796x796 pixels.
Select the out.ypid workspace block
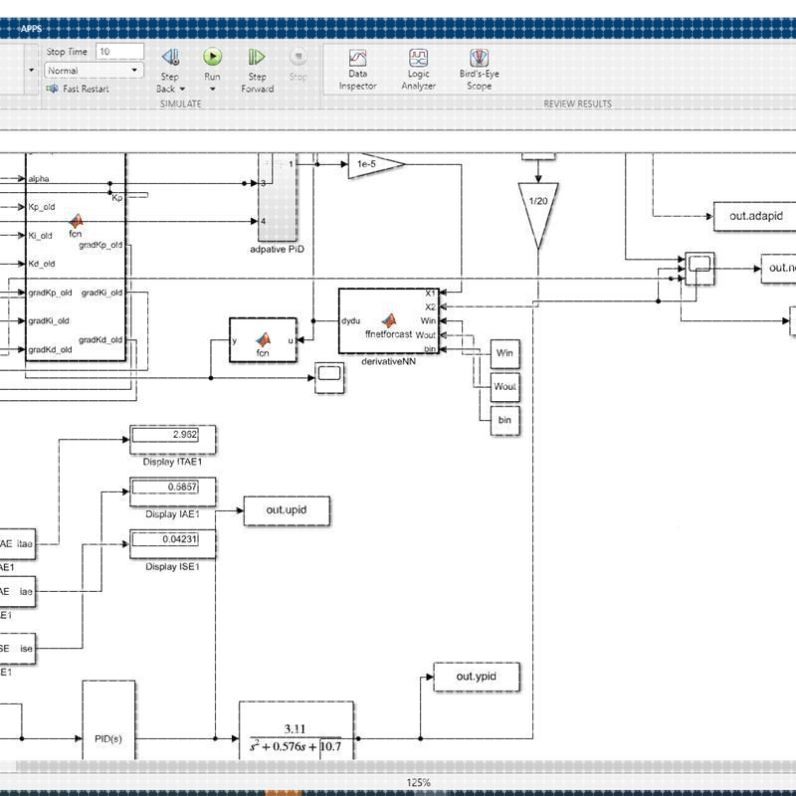(476, 676)
